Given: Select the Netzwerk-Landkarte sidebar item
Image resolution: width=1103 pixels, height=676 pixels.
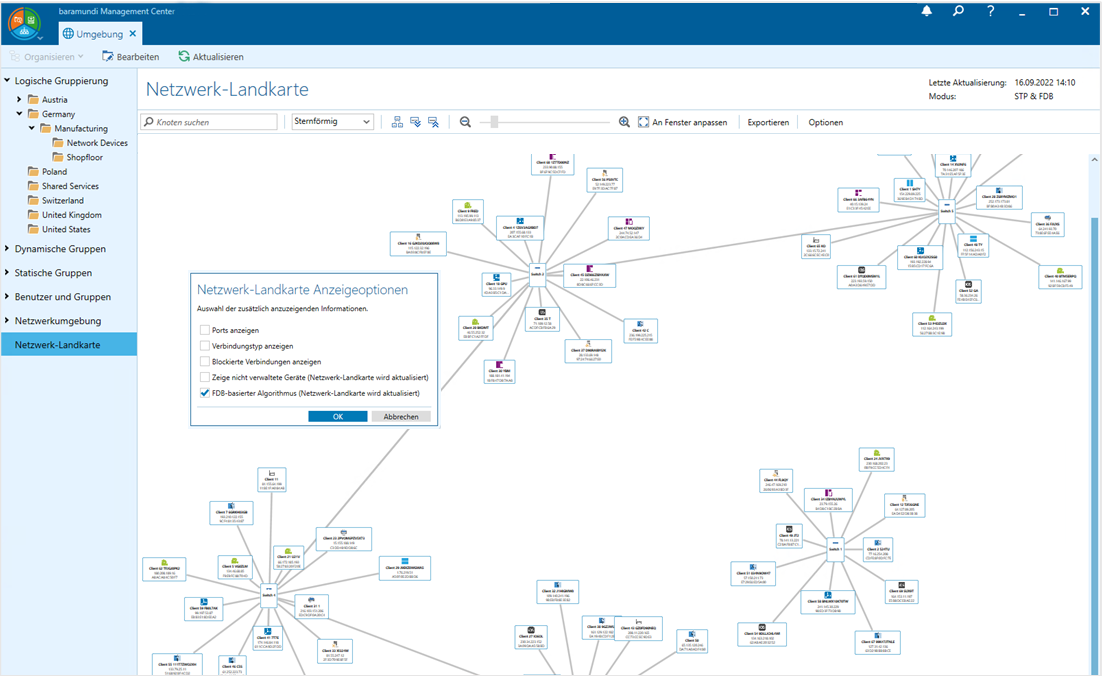Looking at the screenshot, I should tap(69, 345).
